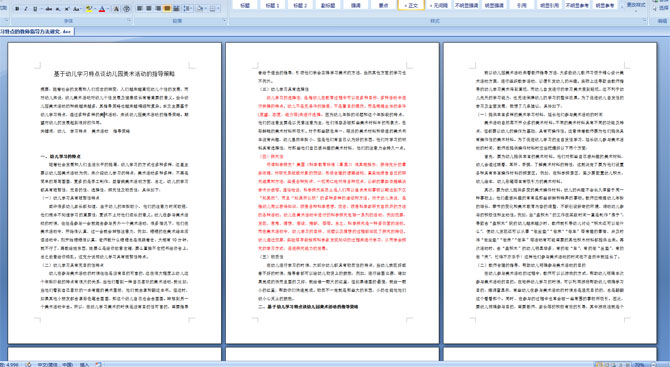Expand the font group dialog launcher

click(129, 20)
